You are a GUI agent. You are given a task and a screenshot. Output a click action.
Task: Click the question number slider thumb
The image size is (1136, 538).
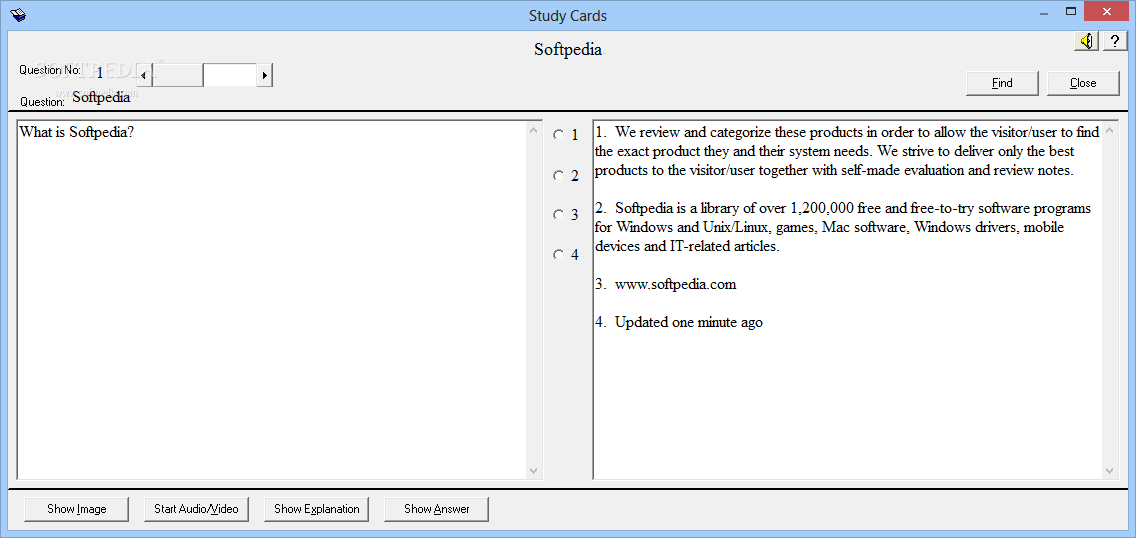point(178,75)
